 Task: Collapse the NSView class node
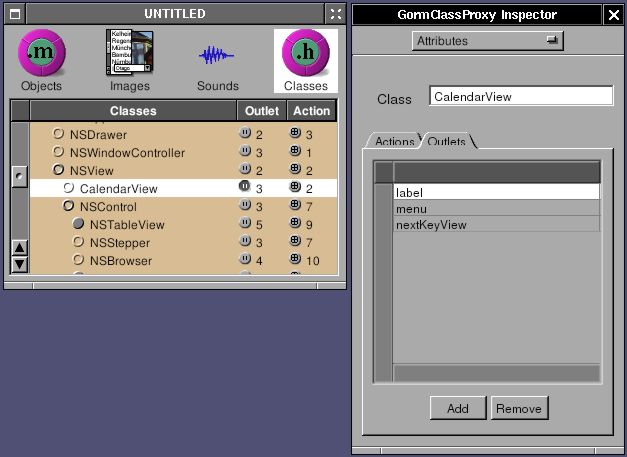[x=58, y=170]
